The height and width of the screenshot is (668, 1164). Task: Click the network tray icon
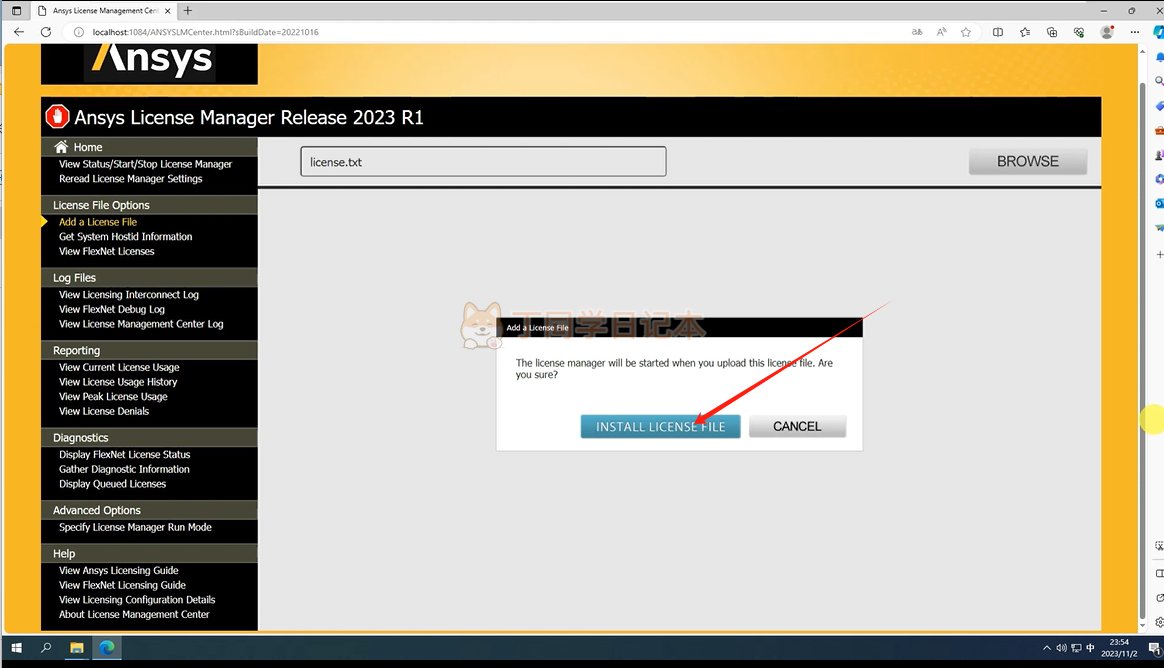(1076, 648)
